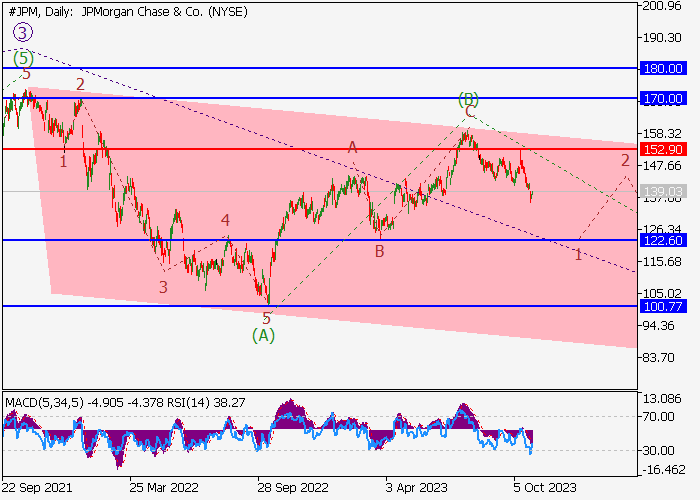Click the 147.66 price axis value
The height and width of the screenshot is (500, 700).
(x=662, y=166)
